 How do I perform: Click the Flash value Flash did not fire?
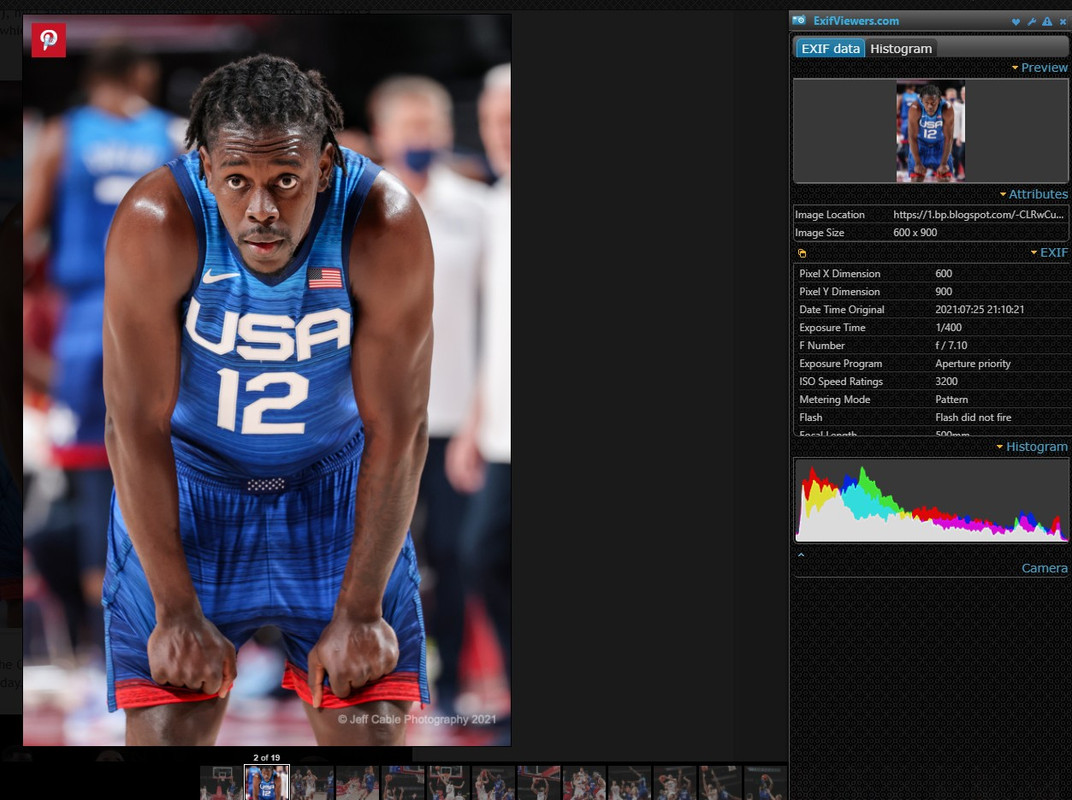(973, 417)
